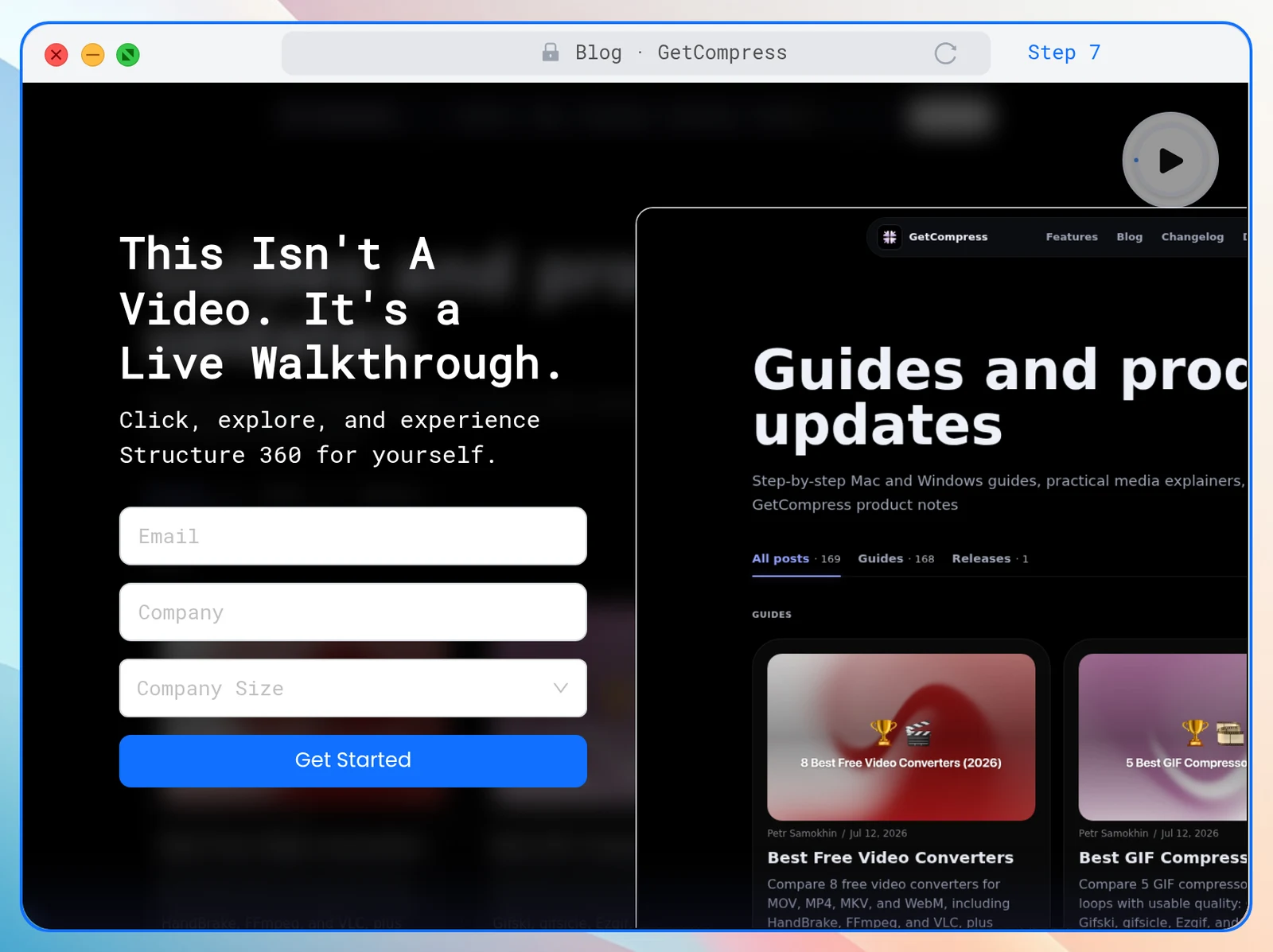
Task: Click the play button in the circular overlay
Action: [x=1170, y=160]
